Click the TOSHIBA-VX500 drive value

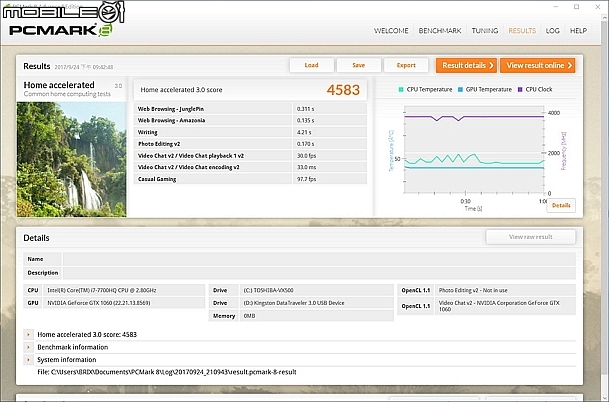click(x=268, y=290)
